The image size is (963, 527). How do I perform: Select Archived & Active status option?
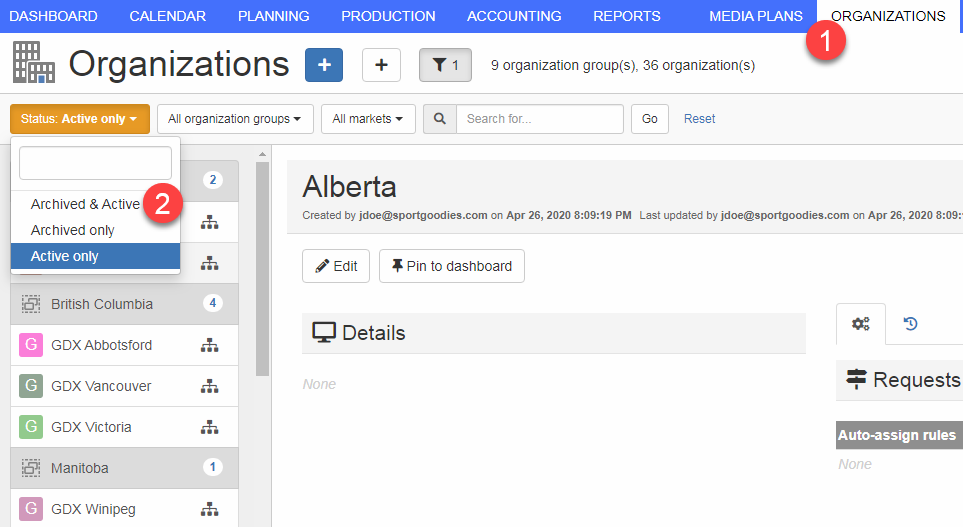(x=85, y=204)
